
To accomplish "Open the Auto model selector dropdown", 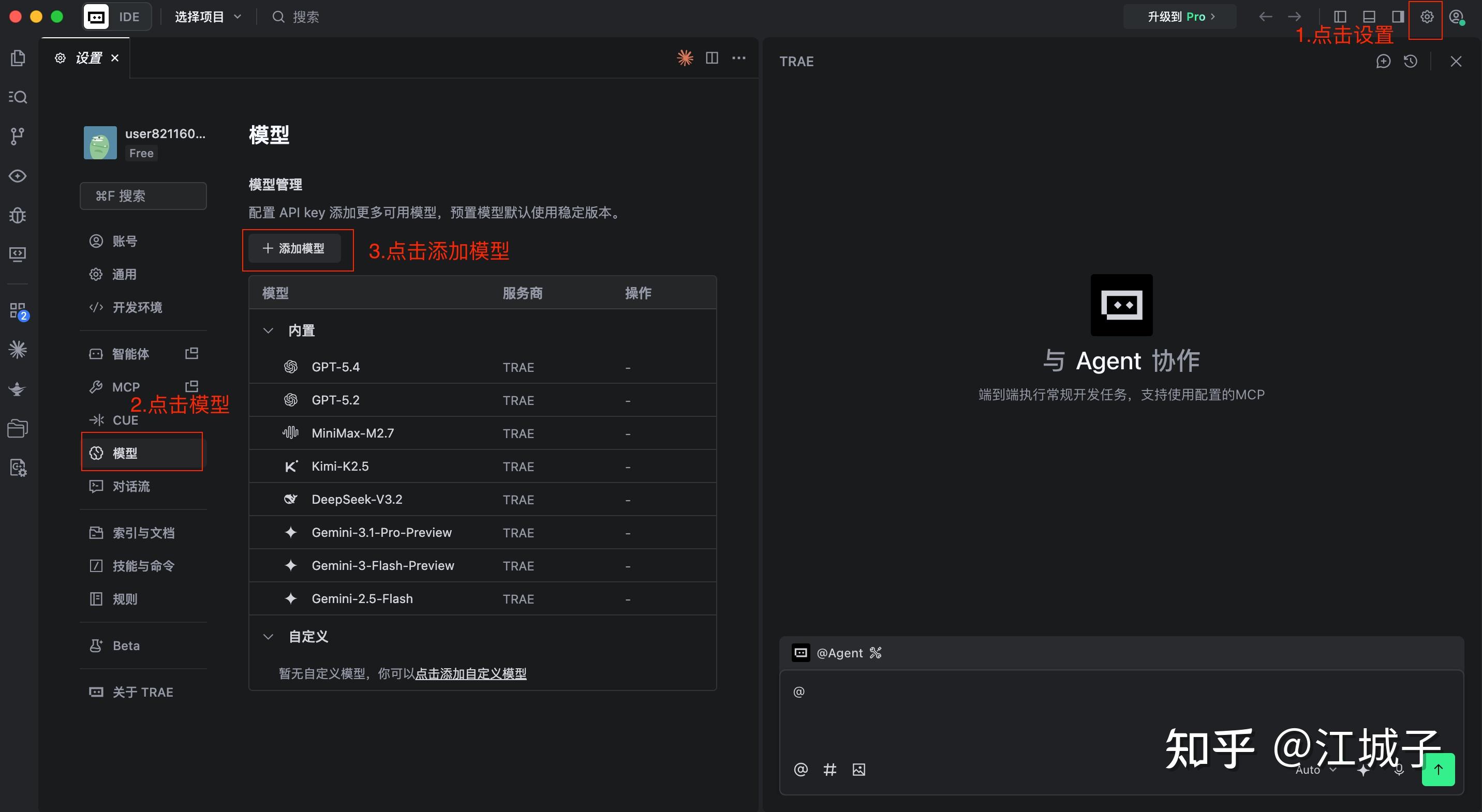I will click(1315, 770).
